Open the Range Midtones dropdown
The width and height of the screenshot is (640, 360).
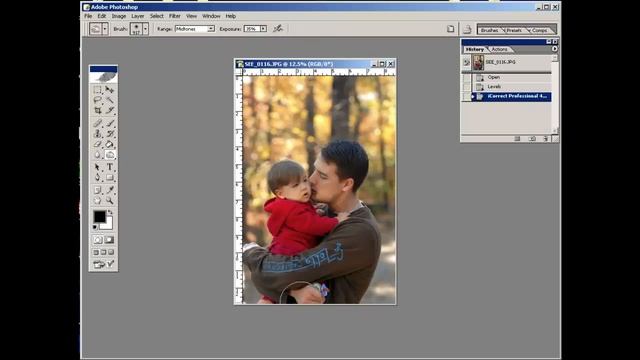pyautogui.click(x=211, y=29)
